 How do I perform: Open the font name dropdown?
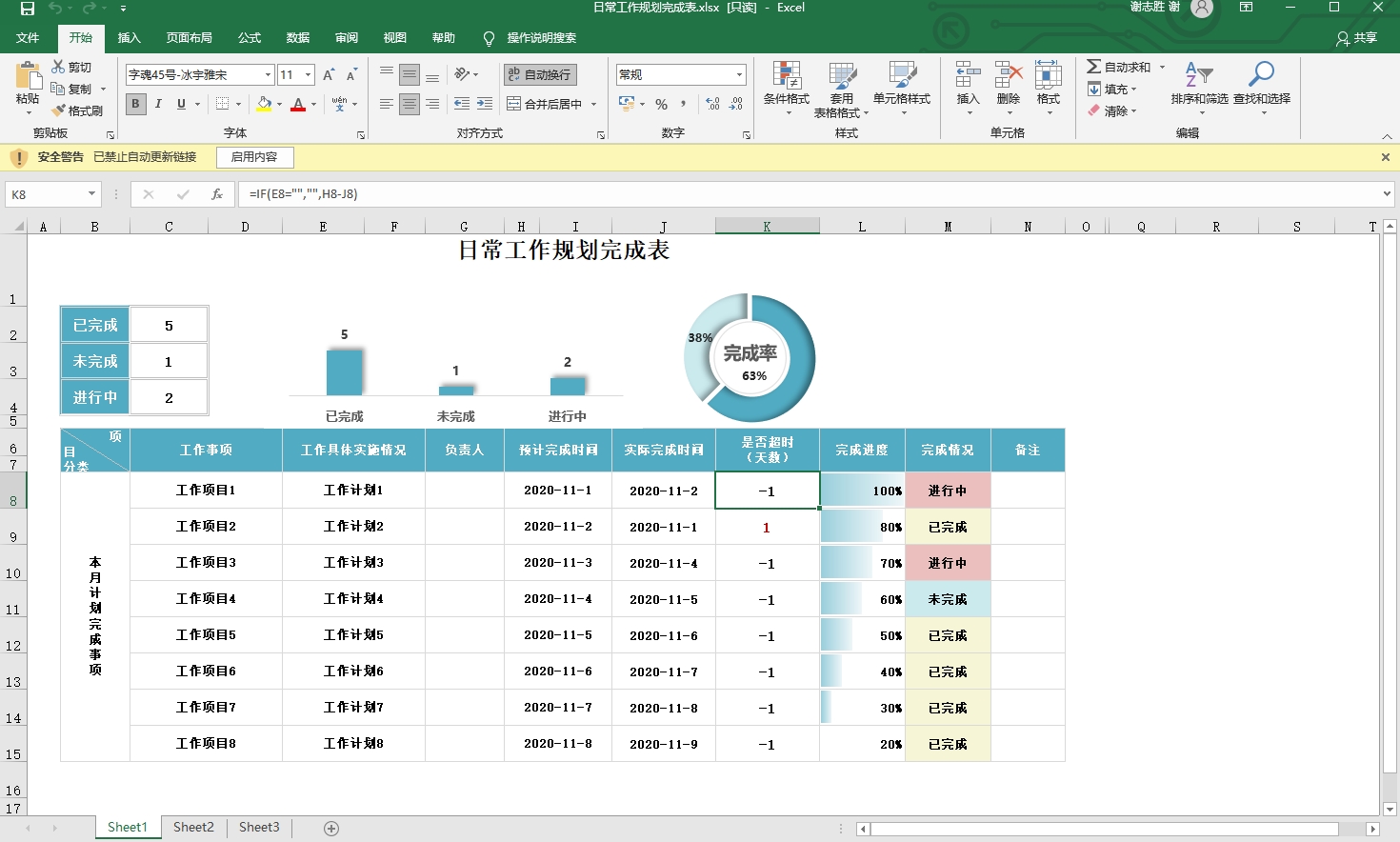click(268, 74)
